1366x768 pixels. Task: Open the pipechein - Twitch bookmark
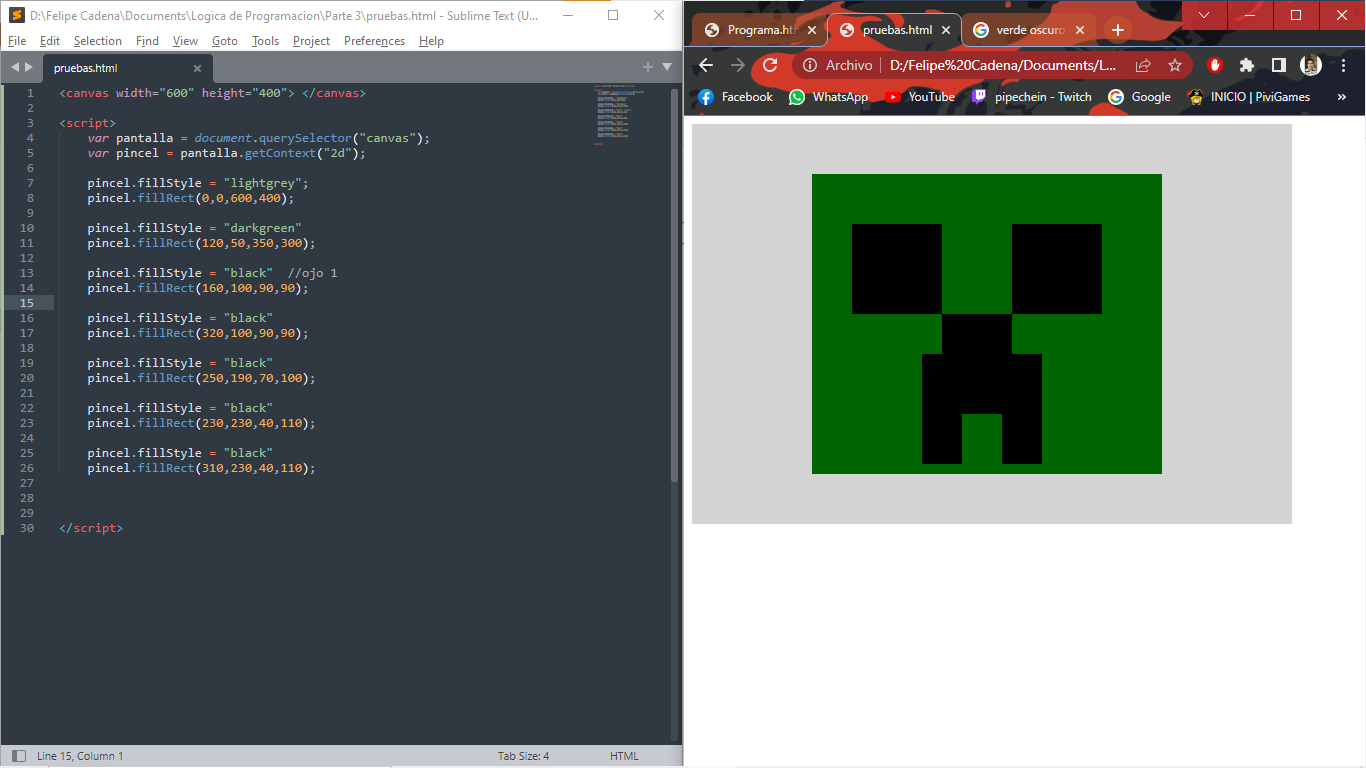tap(1031, 97)
